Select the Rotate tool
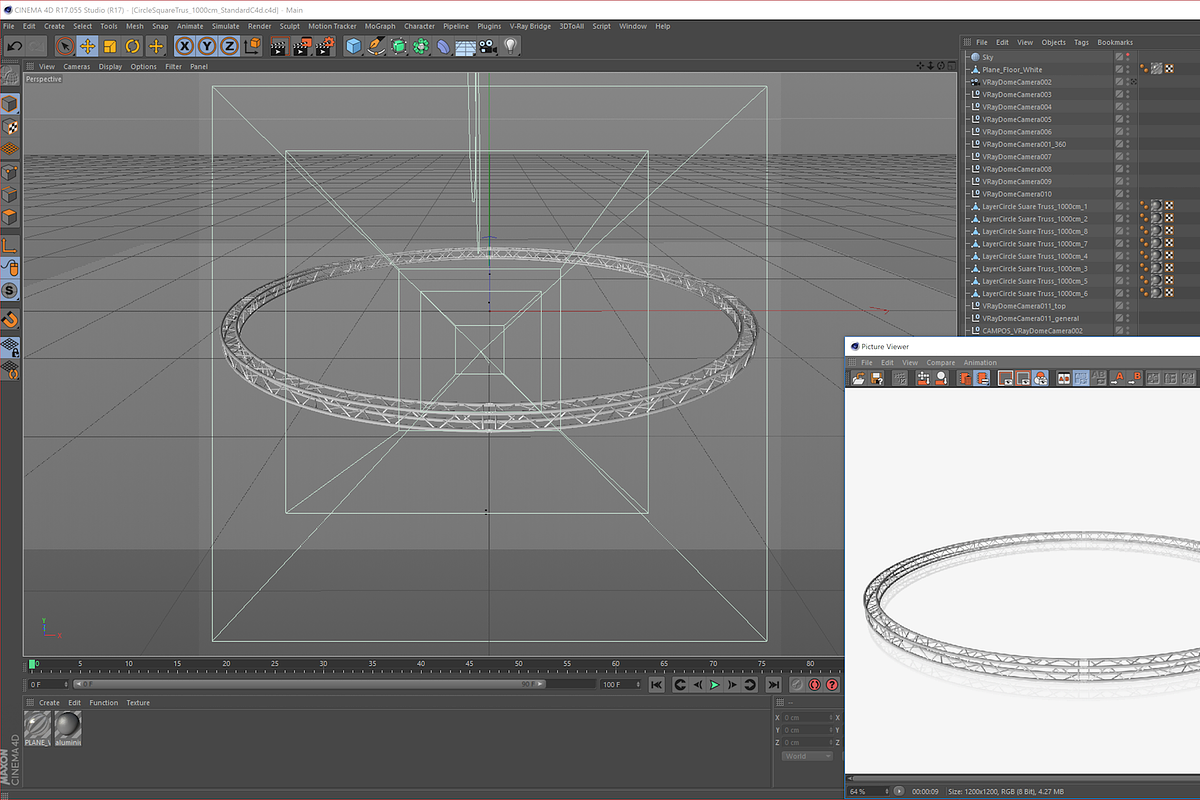This screenshot has width=1200, height=800. tap(133, 46)
